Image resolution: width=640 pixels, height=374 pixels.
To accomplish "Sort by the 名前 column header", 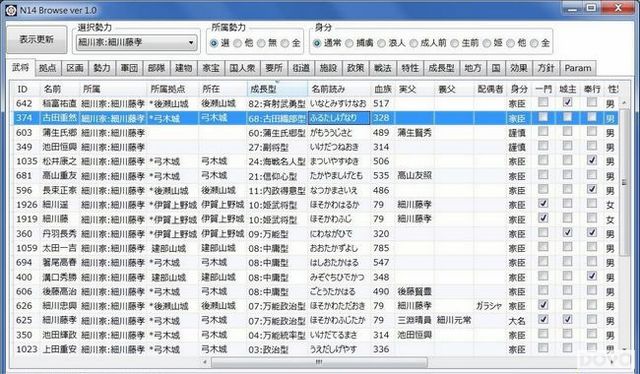I will [x=59, y=89].
